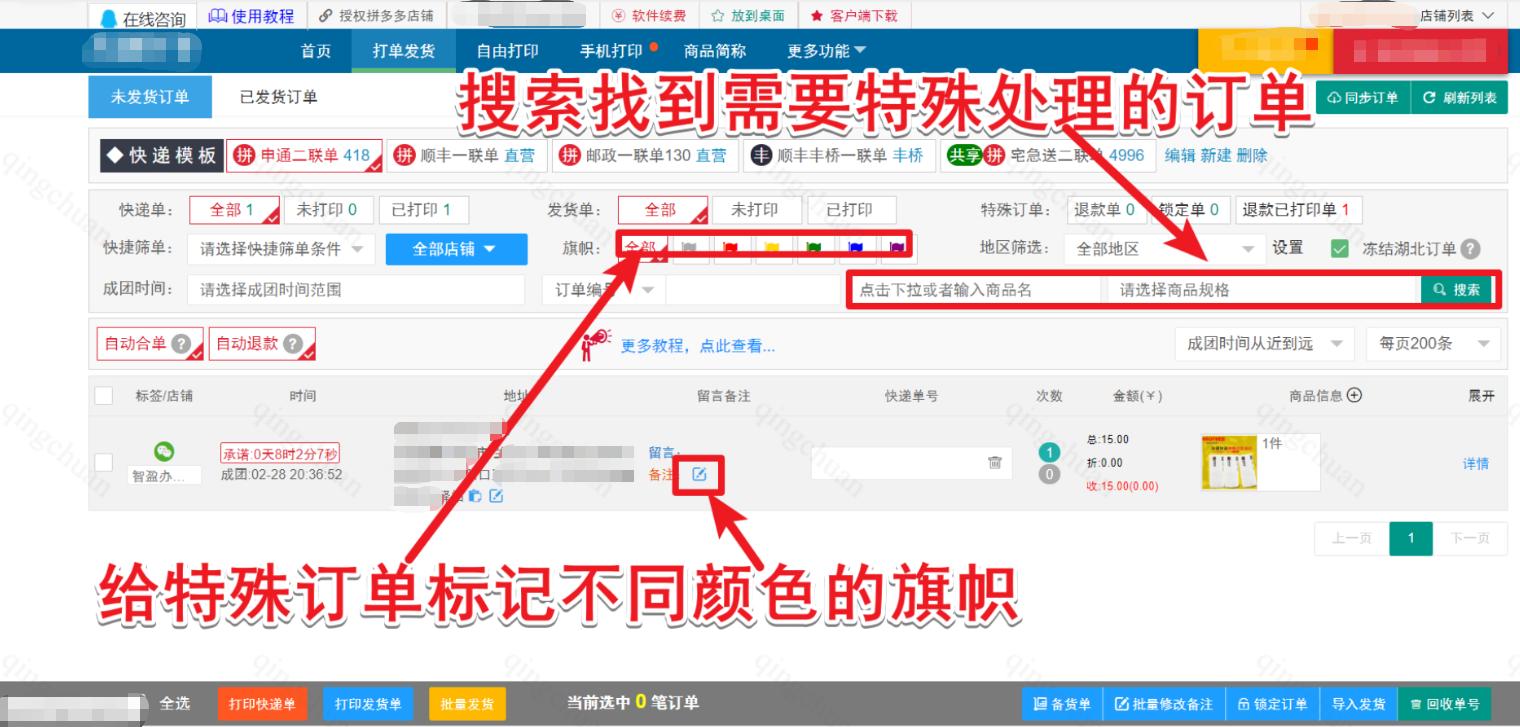The height and width of the screenshot is (727, 1520).
Task: Click 刷新列表 to refresh the order list
Action: 1459,95
